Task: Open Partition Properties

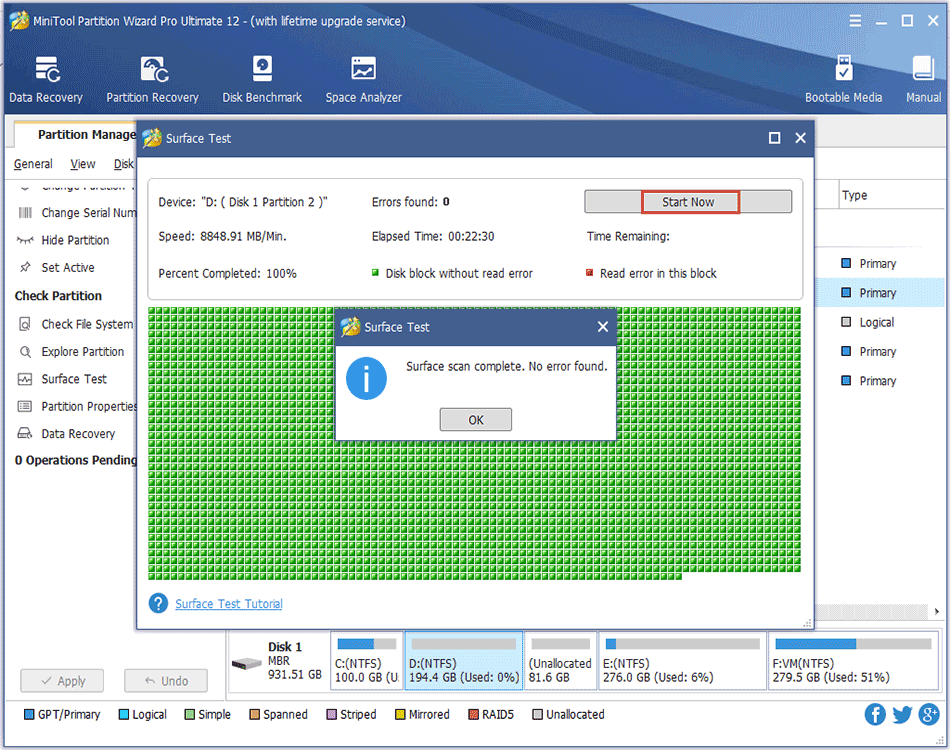Action: coord(79,406)
